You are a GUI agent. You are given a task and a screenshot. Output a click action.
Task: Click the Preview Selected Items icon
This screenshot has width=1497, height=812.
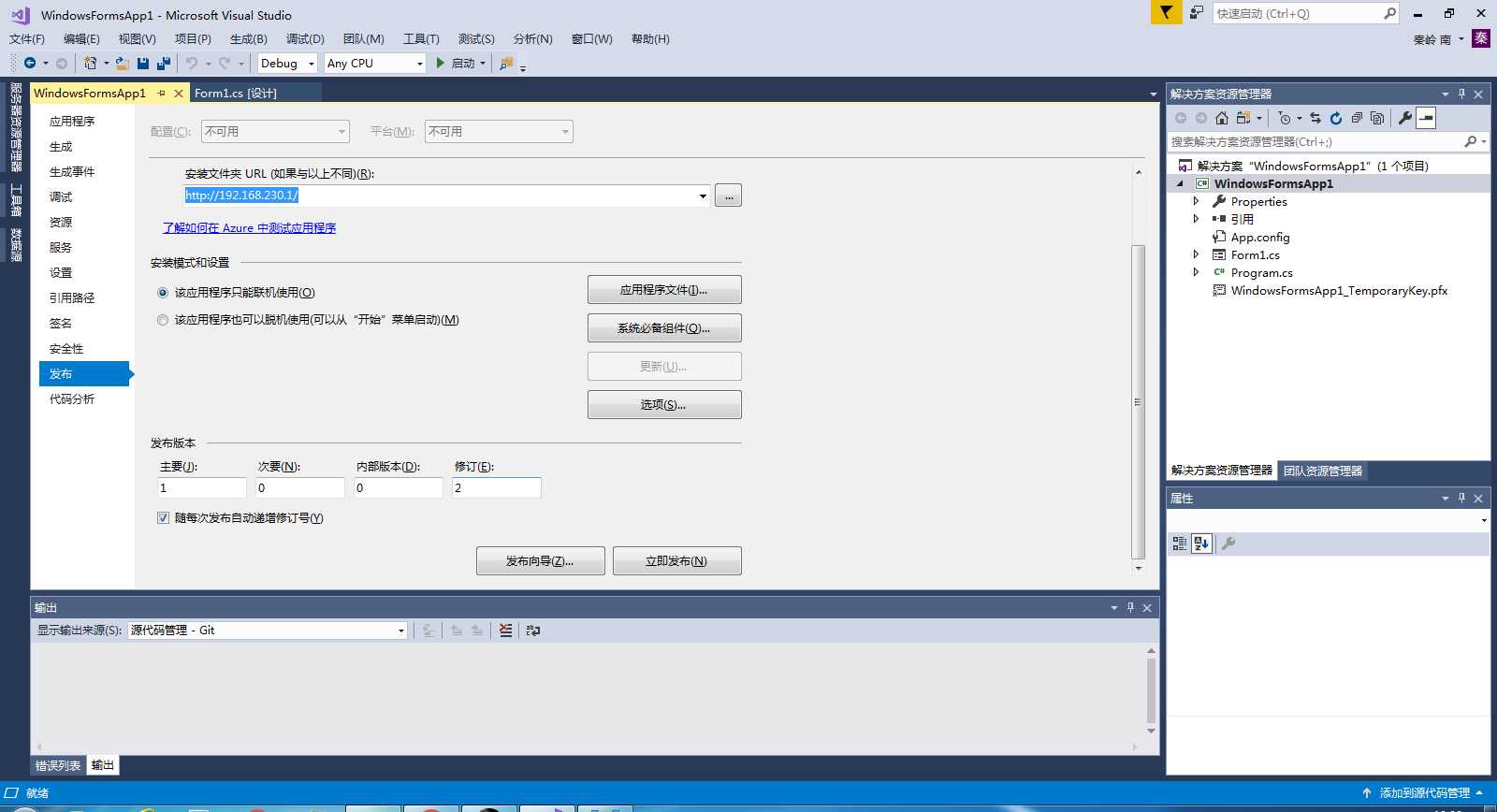(1426, 118)
